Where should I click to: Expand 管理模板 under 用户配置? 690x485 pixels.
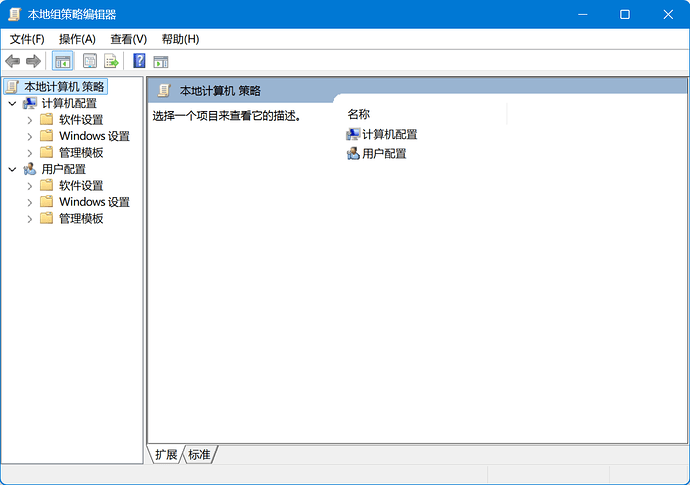click(29, 219)
